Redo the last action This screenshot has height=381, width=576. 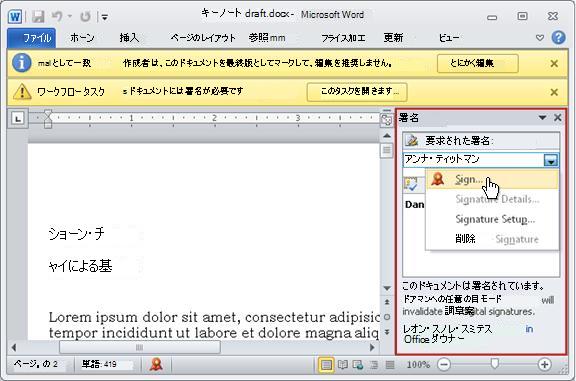click(x=85, y=17)
